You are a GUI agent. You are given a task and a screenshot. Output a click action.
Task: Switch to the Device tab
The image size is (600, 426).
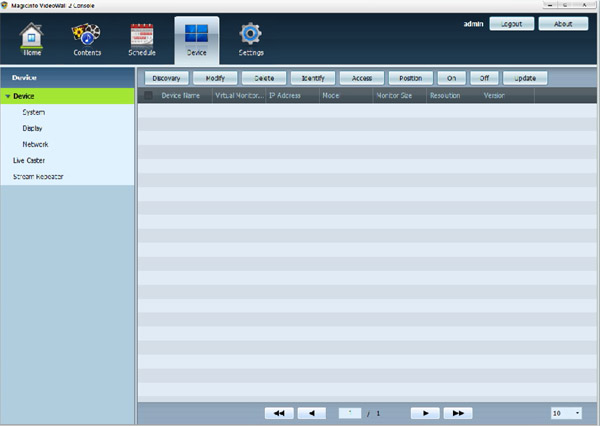pos(196,40)
